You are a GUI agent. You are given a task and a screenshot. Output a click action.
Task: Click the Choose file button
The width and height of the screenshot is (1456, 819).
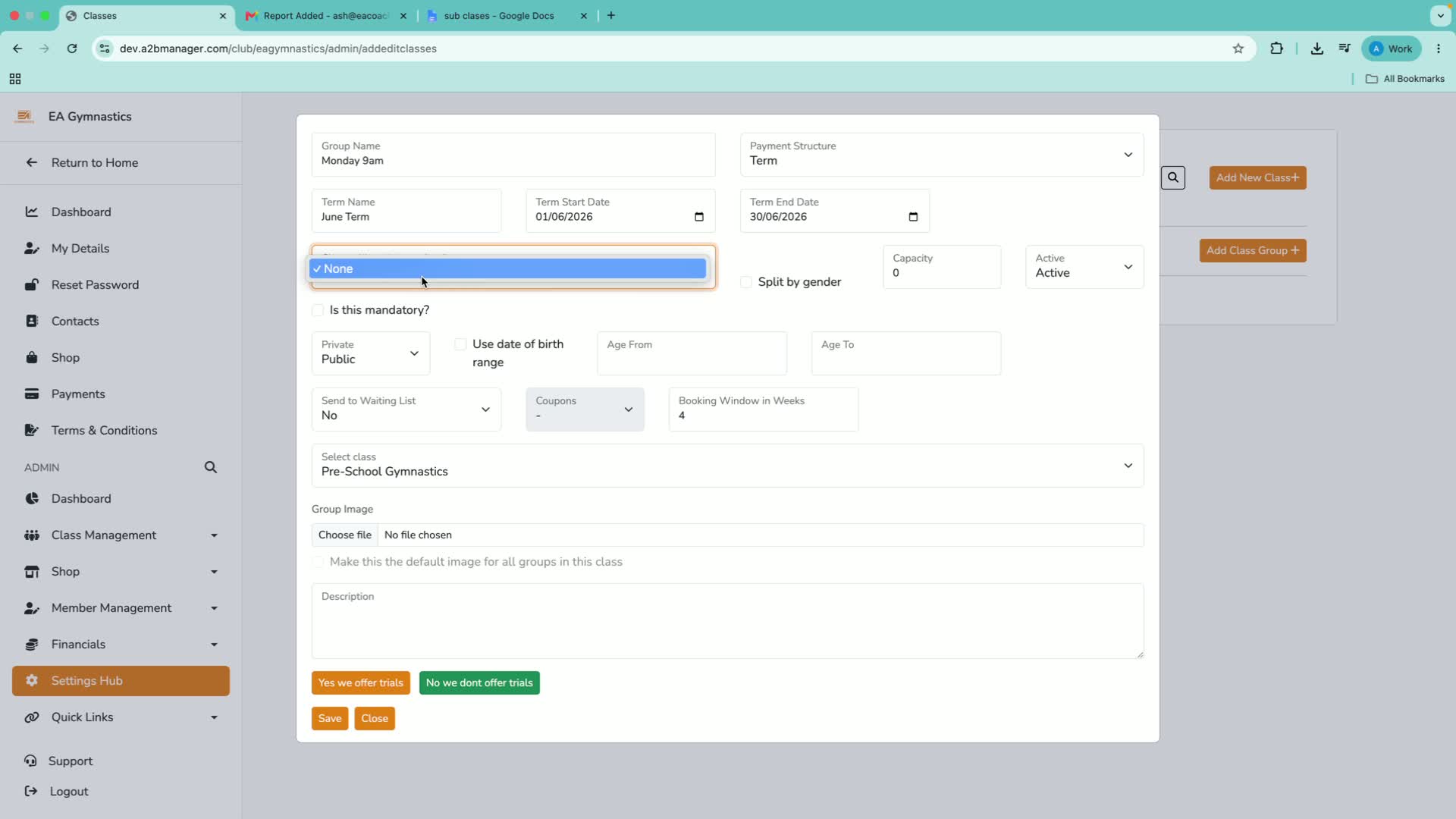(x=345, y=535)
